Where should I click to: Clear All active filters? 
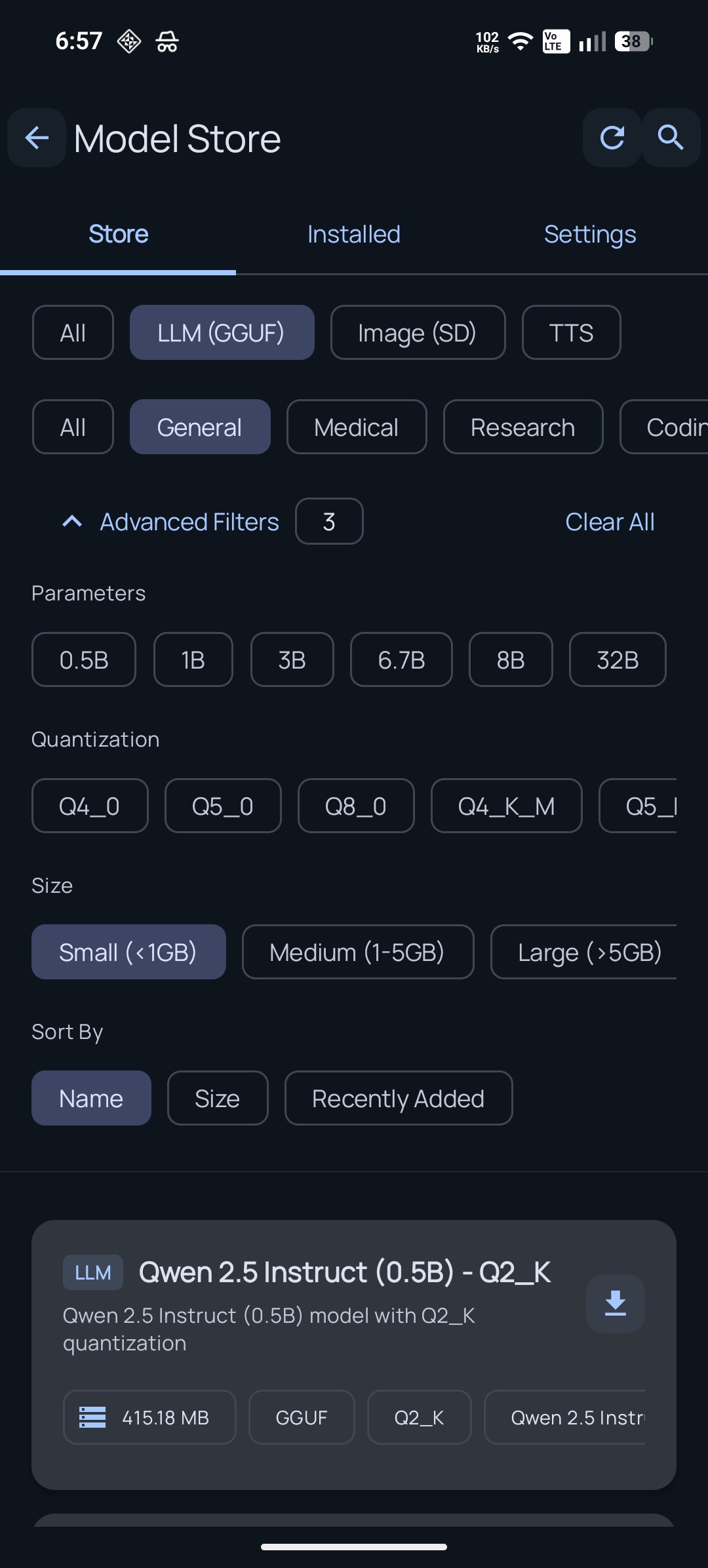point(610,522)
